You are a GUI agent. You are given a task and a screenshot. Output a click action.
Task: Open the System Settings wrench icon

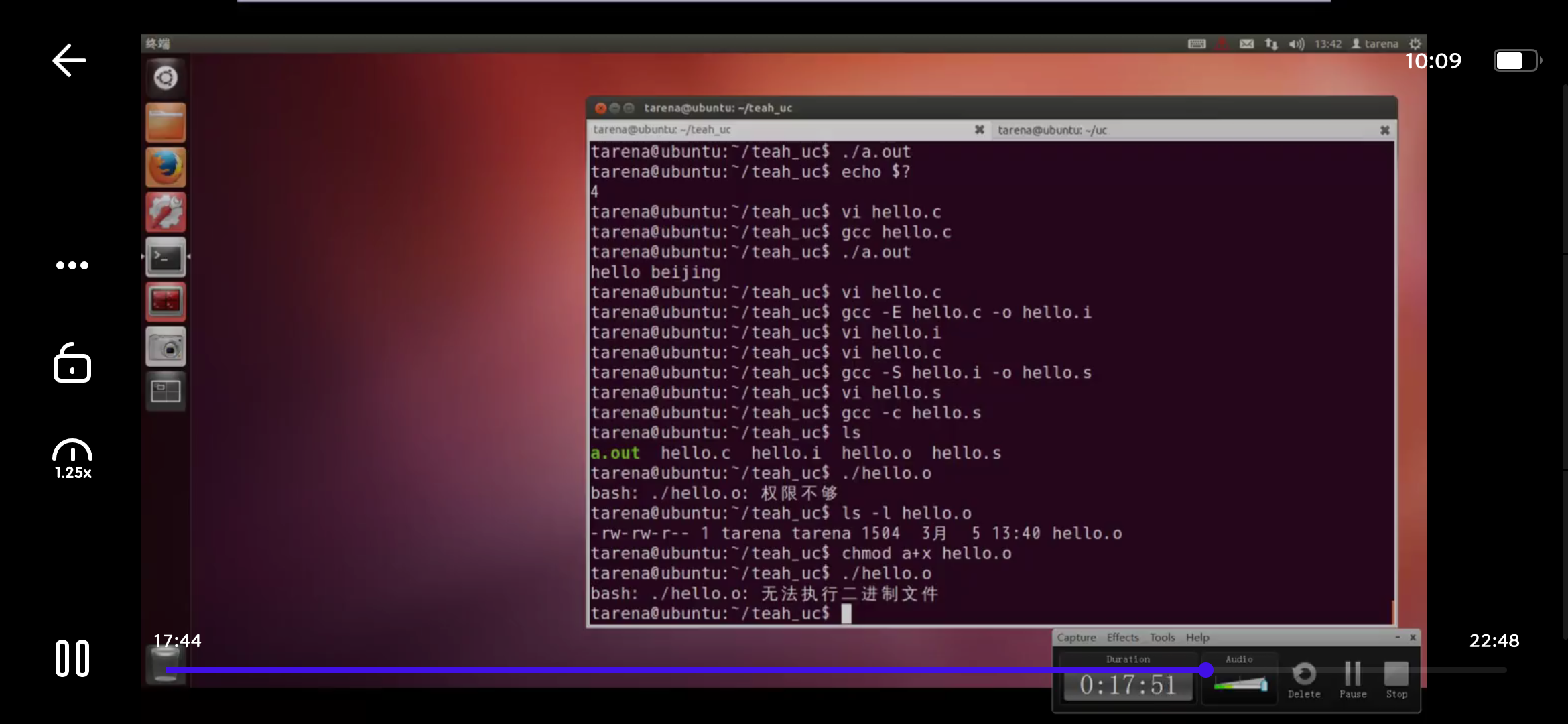point(166,212)
